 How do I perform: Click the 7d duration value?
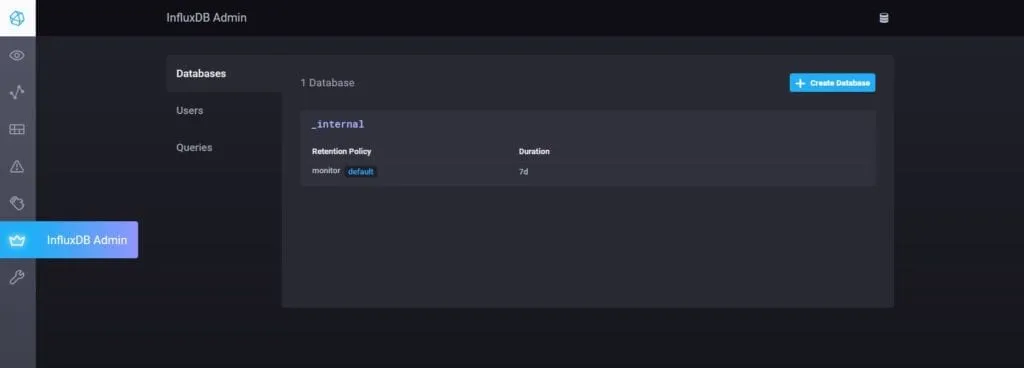(x=523, y=172)
